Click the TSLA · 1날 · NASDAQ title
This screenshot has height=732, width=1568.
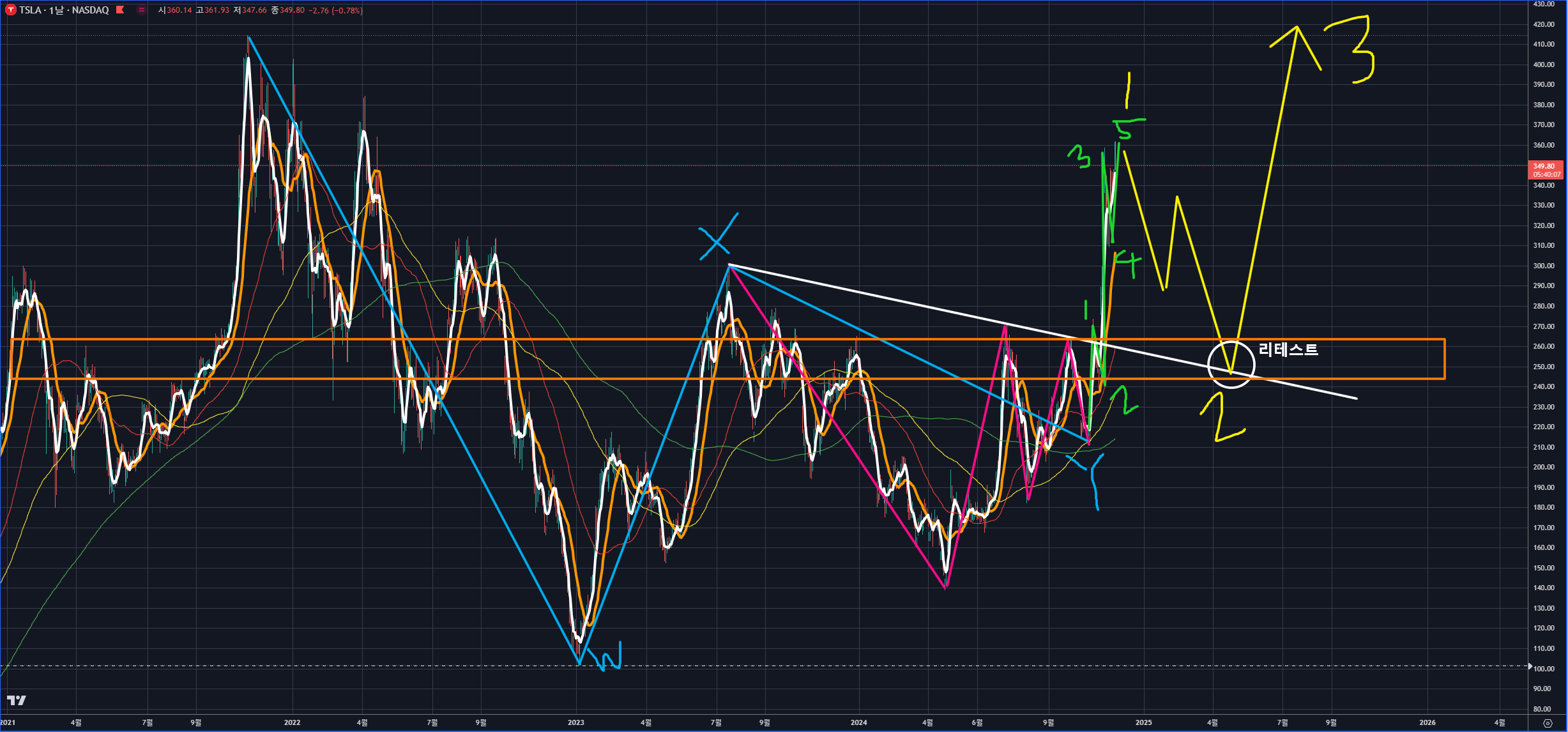[x=63, y=10]
